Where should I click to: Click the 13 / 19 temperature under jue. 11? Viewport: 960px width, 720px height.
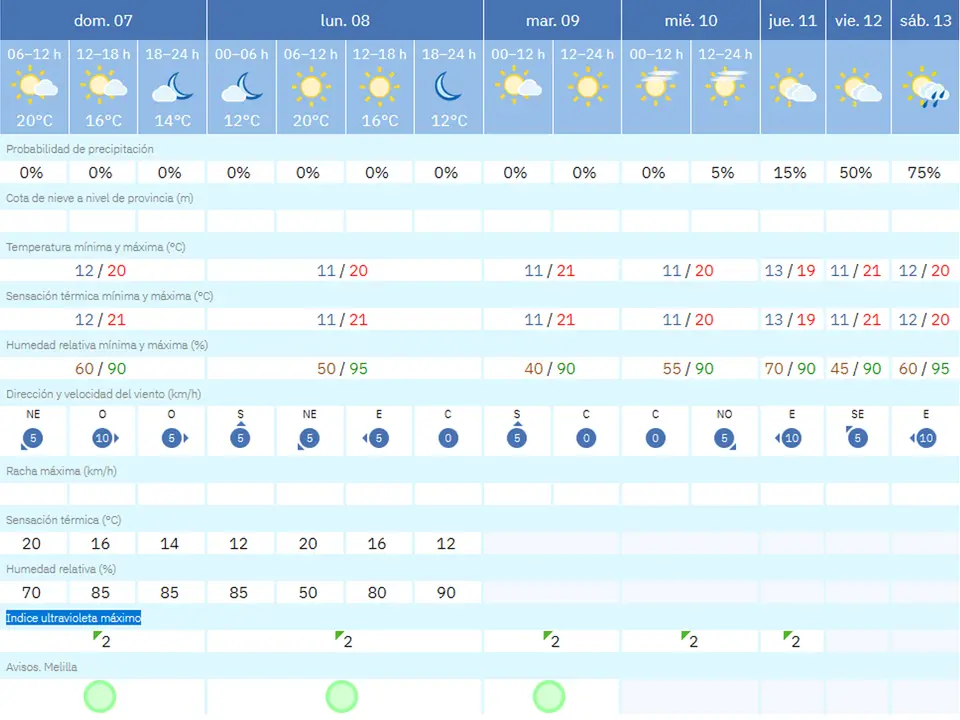790,271
